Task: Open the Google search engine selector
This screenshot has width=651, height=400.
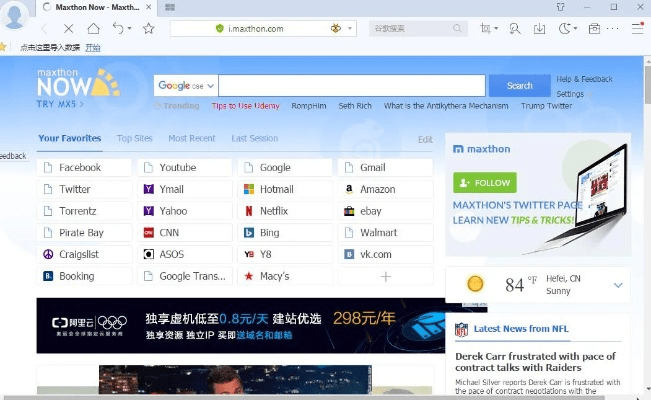Action: coord(186,86)
